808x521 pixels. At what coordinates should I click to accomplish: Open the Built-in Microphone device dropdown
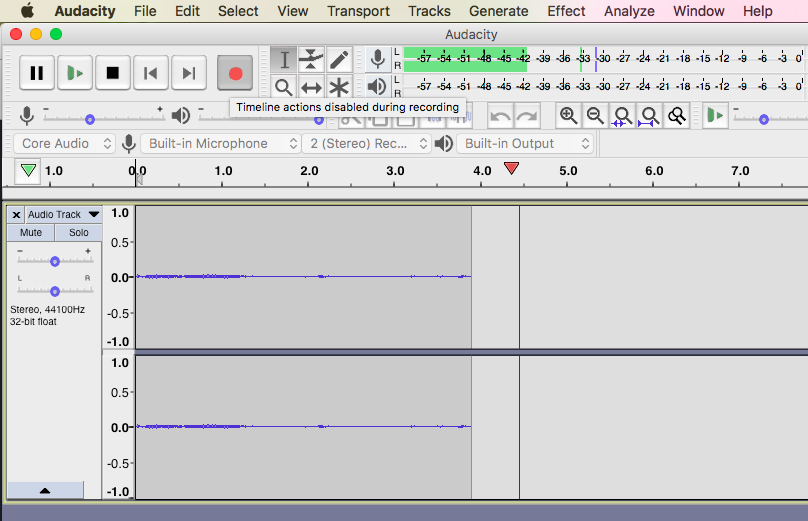pyautogui.click(x=221, y=144)
